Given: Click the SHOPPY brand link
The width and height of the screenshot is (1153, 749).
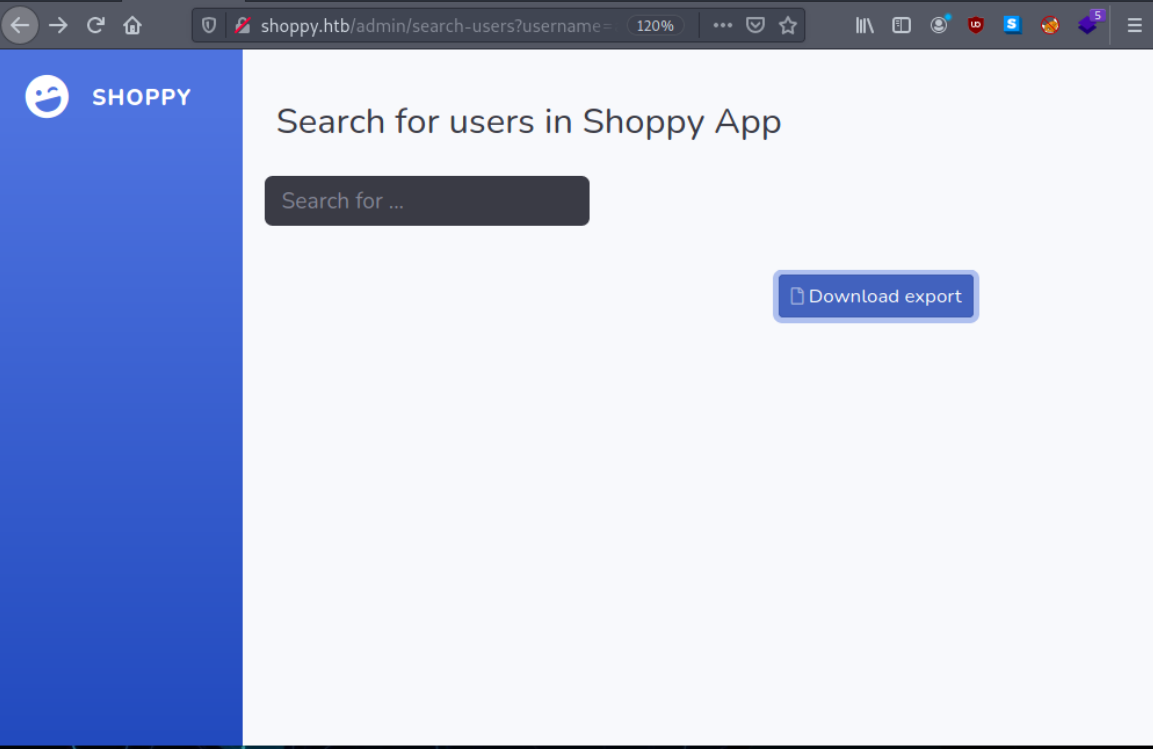Looking at the screenshot, I should 141,97.
